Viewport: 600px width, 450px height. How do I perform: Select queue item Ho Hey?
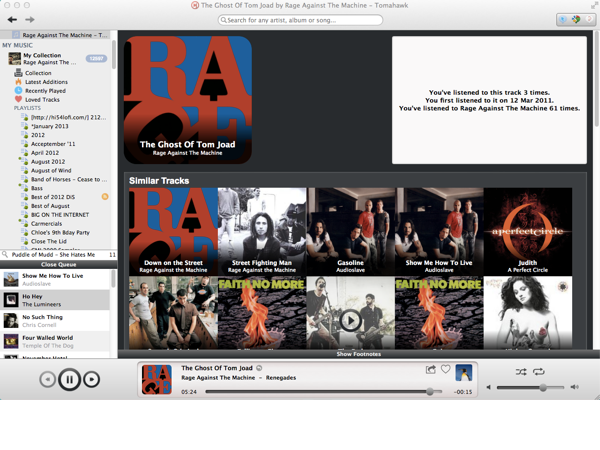[55, 300]
